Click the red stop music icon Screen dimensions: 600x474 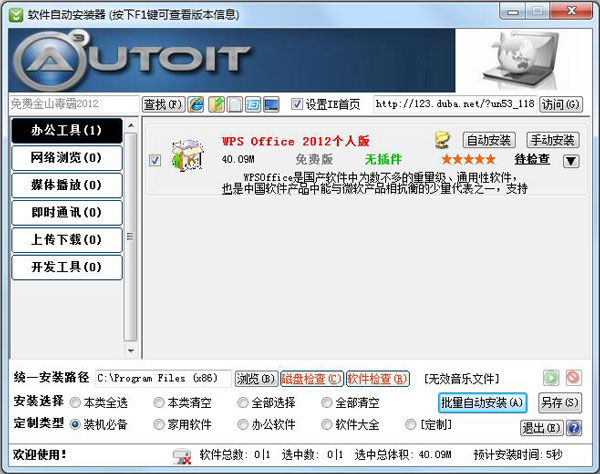[x=573, y=378]
